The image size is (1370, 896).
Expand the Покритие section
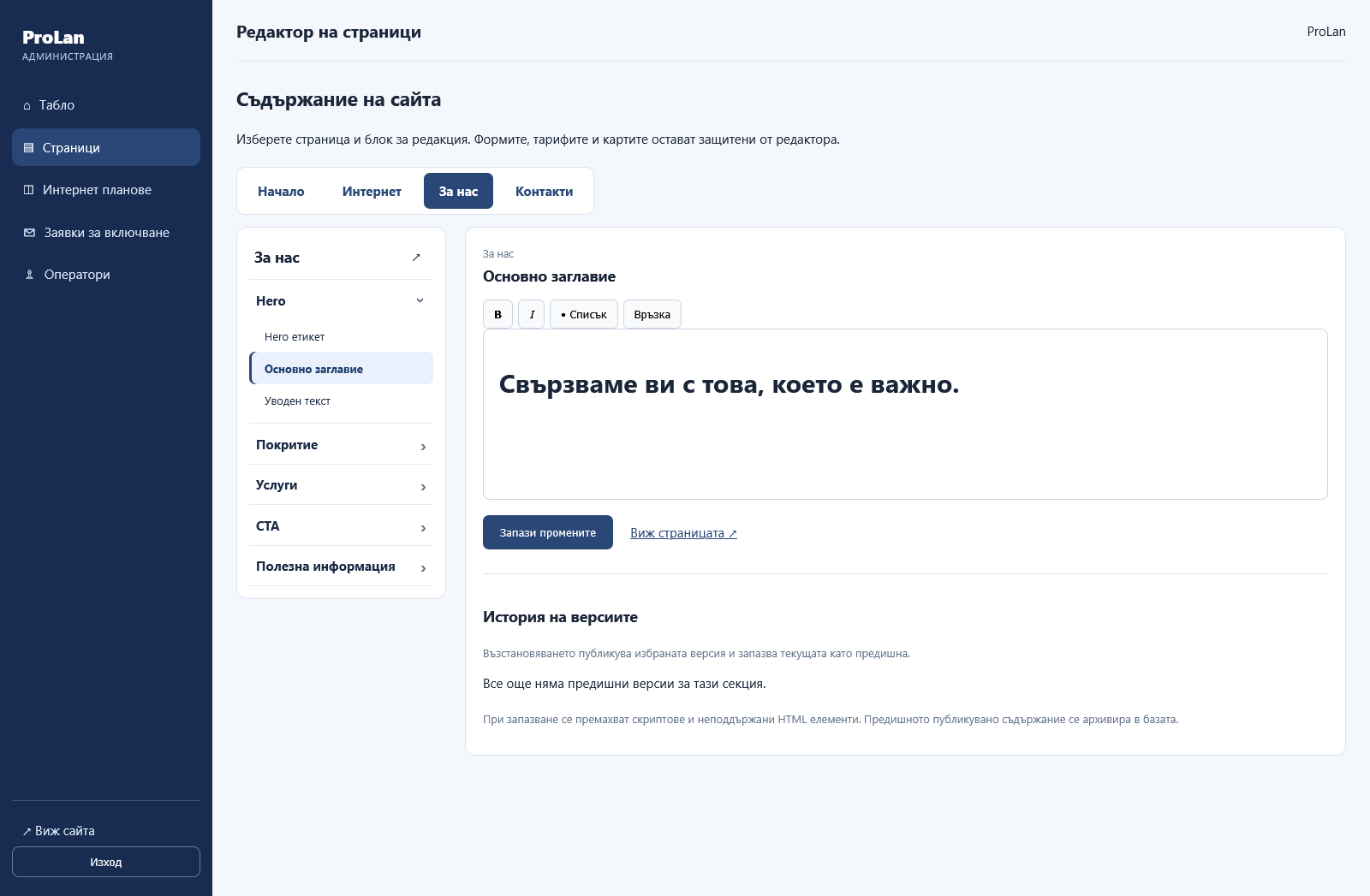point(341,445)
